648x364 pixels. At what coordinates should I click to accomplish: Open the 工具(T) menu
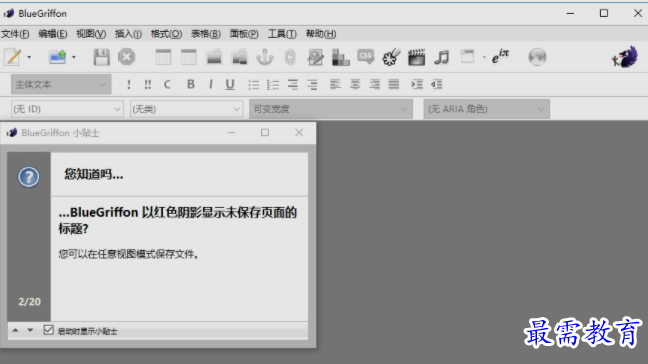click(282, 34)
